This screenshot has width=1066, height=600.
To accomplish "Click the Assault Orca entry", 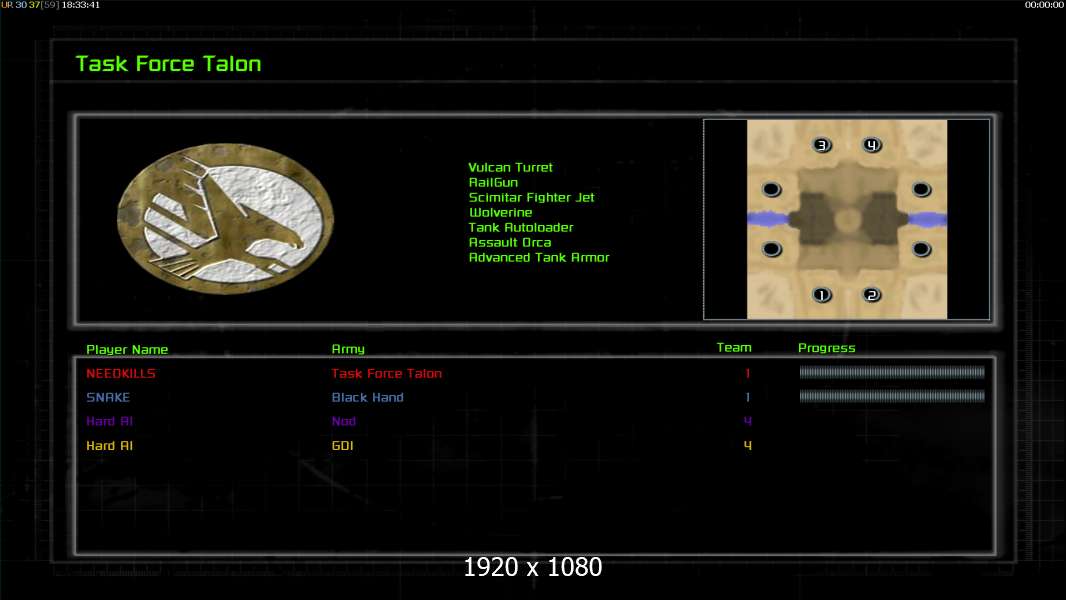I will tap(510, 242).
